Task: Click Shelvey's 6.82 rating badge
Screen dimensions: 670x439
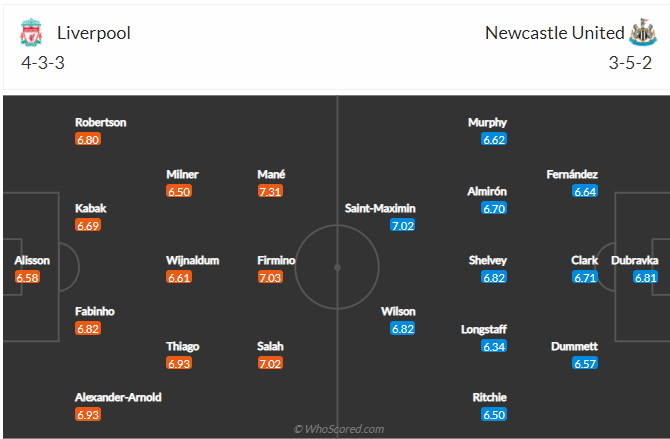Action: (494, 277)
